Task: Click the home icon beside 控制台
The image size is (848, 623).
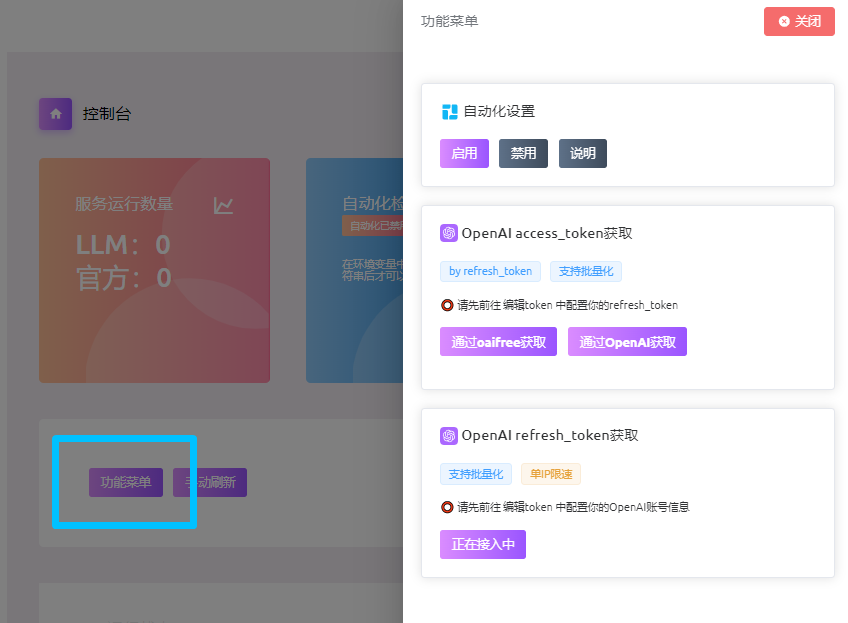Action: pos(55,114)
